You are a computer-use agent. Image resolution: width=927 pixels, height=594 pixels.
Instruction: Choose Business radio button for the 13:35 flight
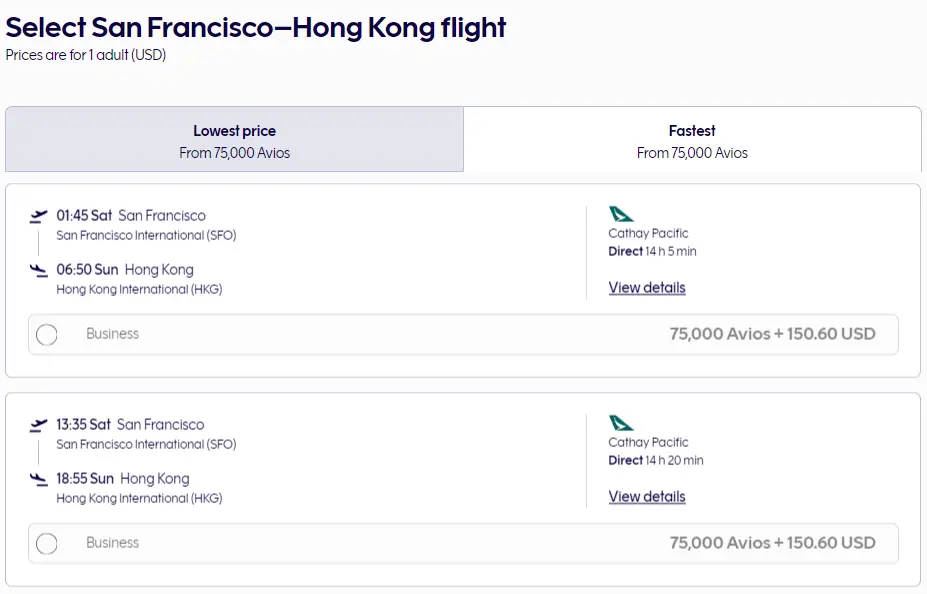click(x=47, y=544)
